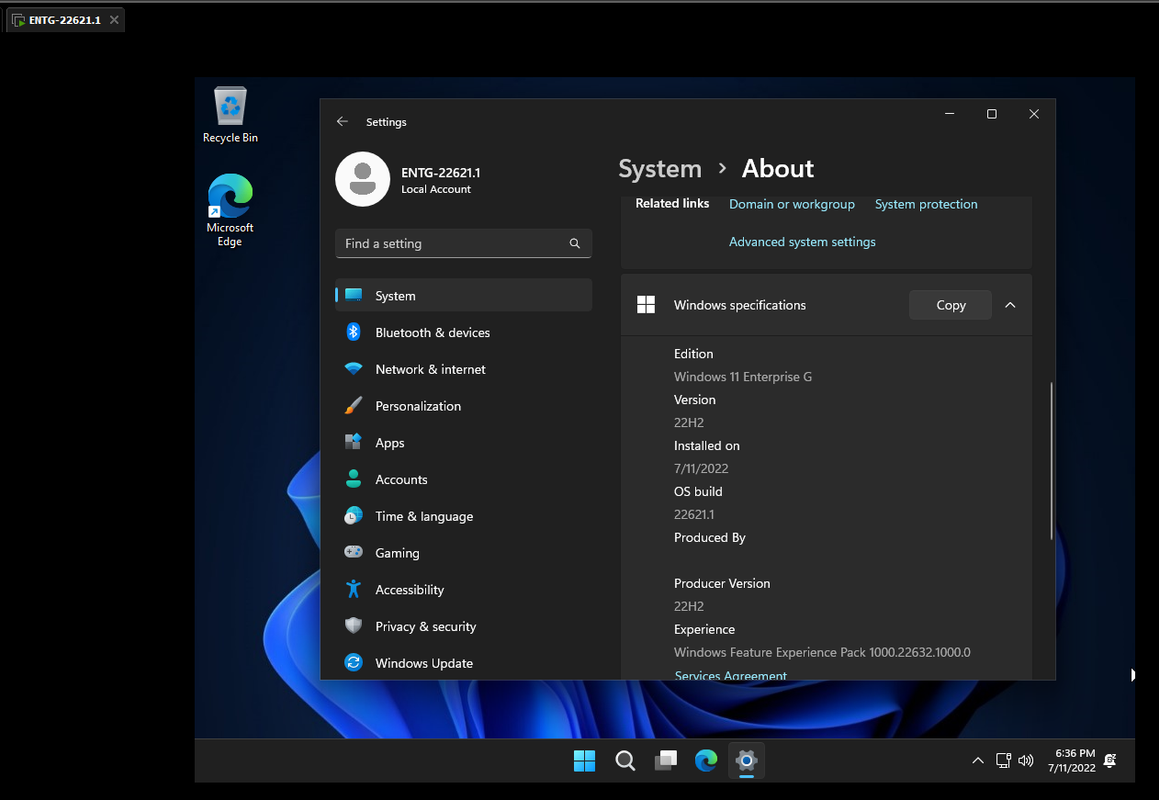This screenshot has height=800, width=1159.
Task: Click the Settings page vertical scrollbar
Action: click(x=1050, y=461)
